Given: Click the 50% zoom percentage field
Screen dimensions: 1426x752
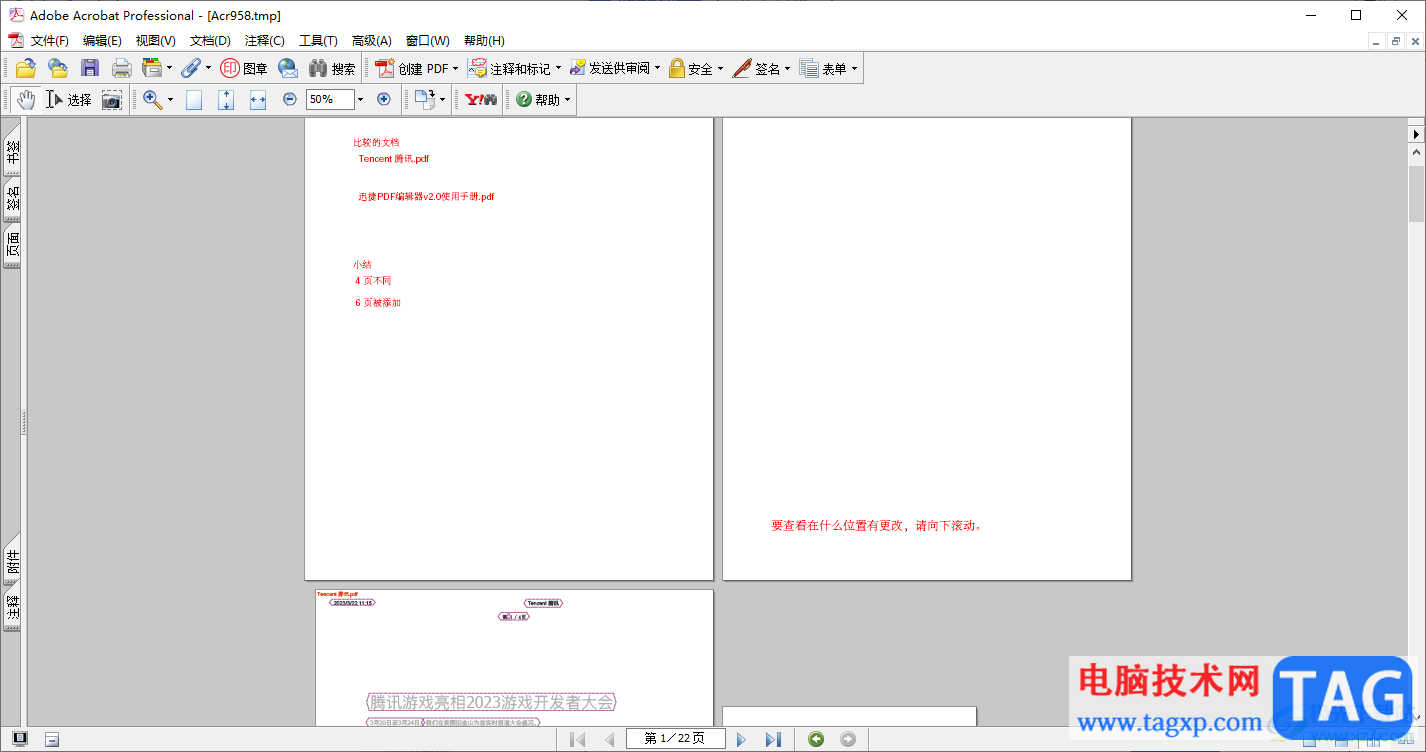Looking at the screenshot, I should coord(330,99).
